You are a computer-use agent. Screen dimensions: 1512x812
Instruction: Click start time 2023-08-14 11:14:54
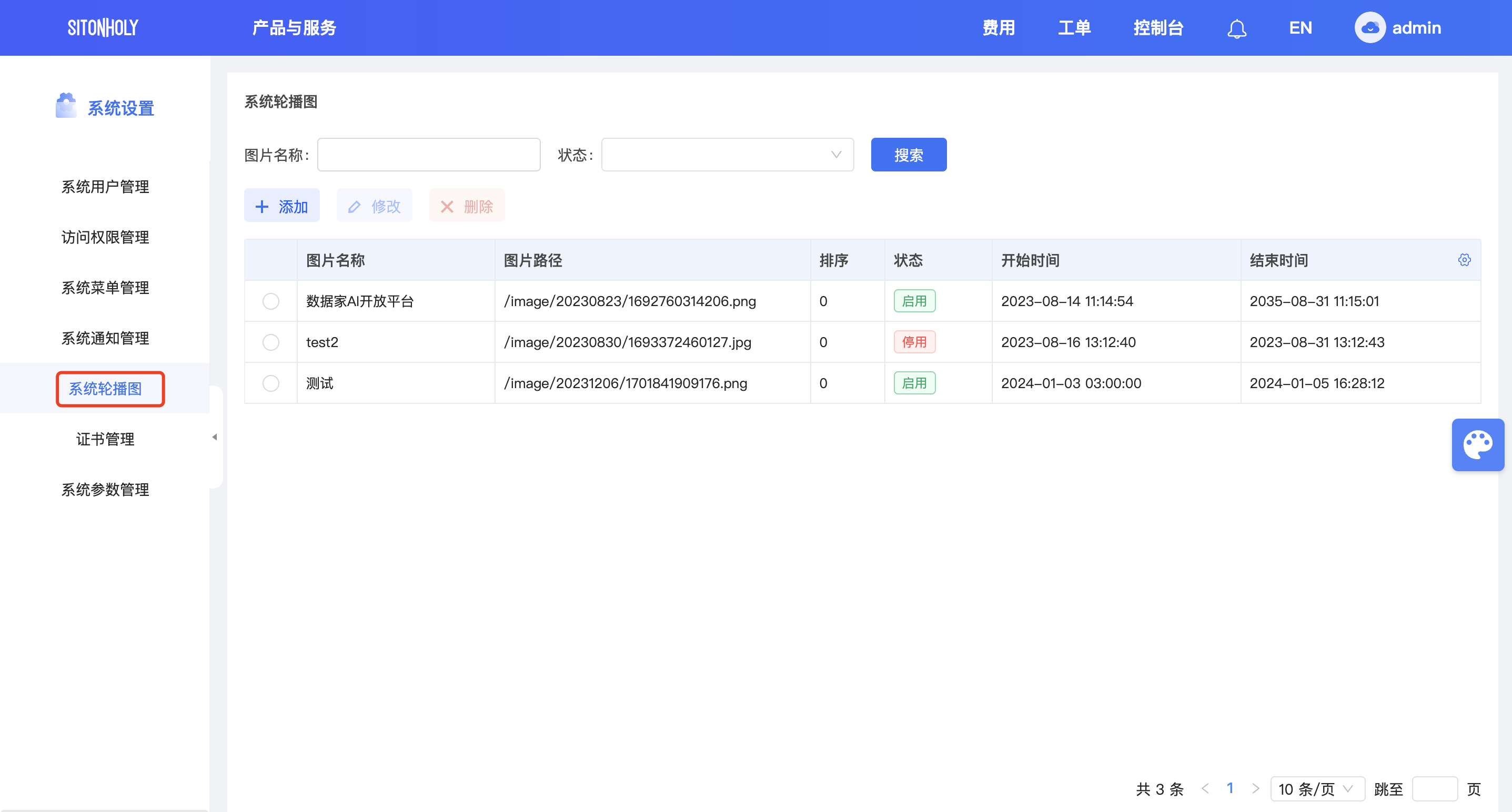point(1066,301)
